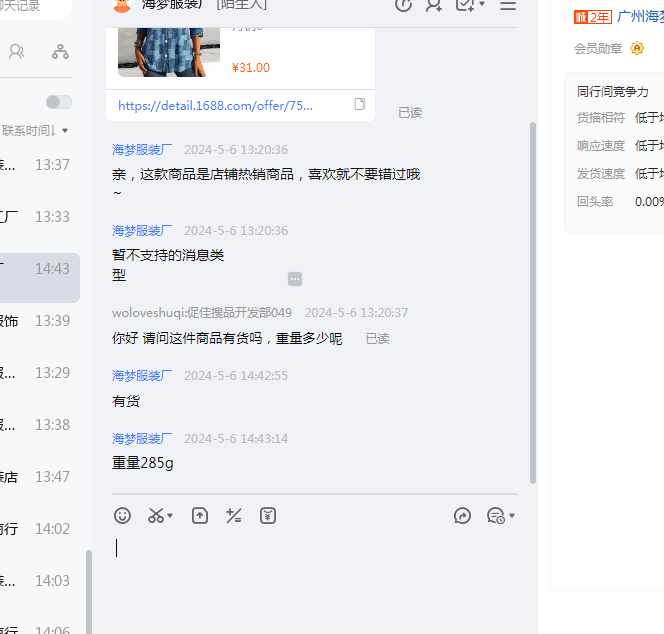The width and height of the screenshot is (664, 634).
Task: Toggle the switch in left sidebar
Action: pos(58,102)
